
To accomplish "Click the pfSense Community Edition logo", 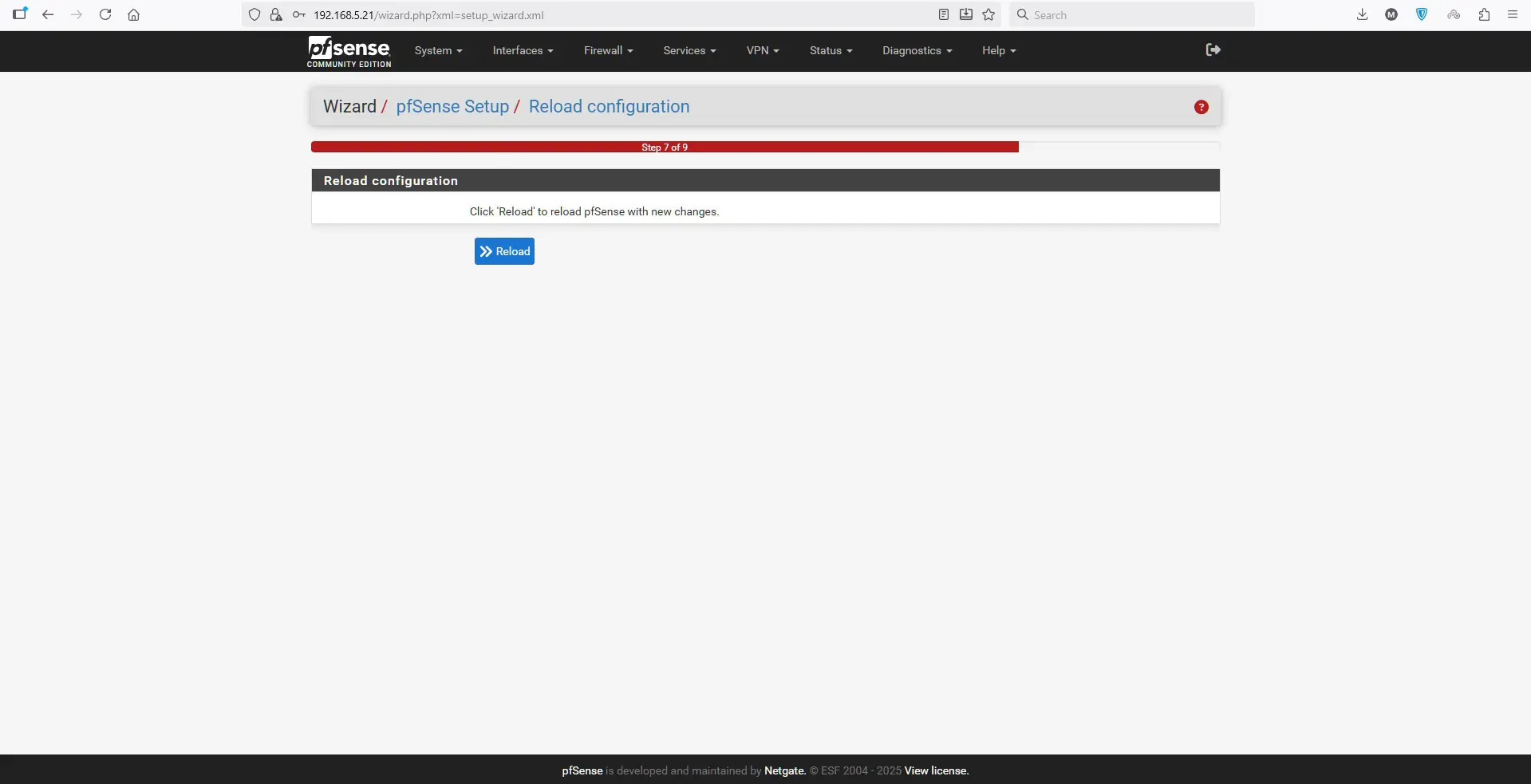I will coord(349,52).
